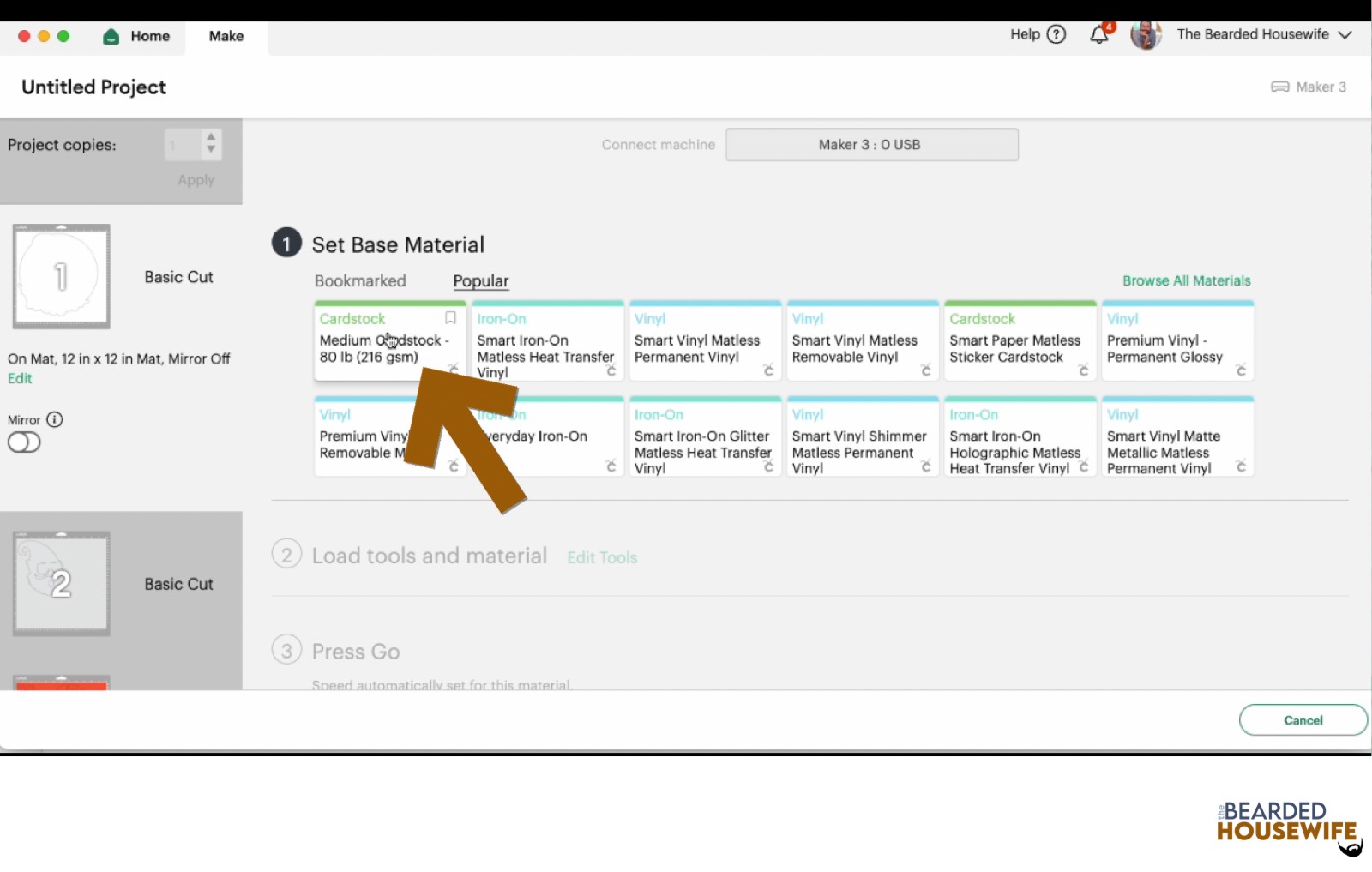Click the info icon beside Mirror
Viewport: 1372px width, 872px height.
55,419
